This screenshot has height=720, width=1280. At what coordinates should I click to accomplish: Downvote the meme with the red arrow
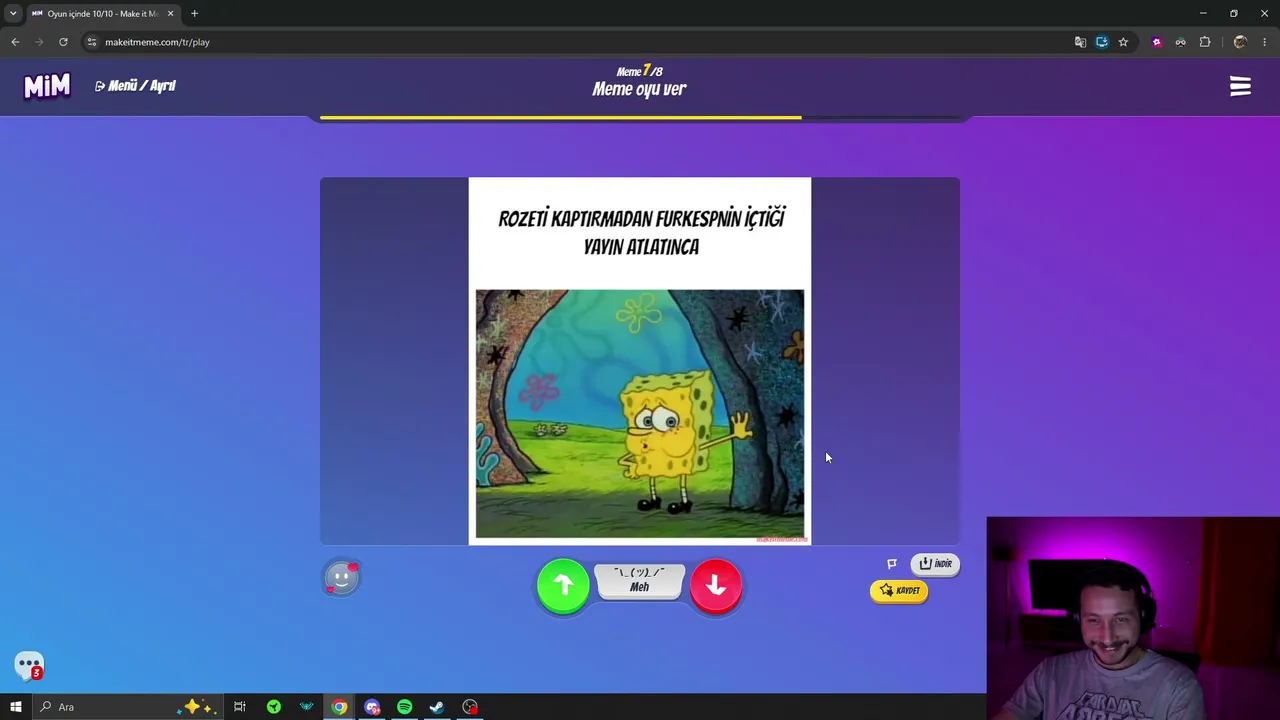[716, 585]
